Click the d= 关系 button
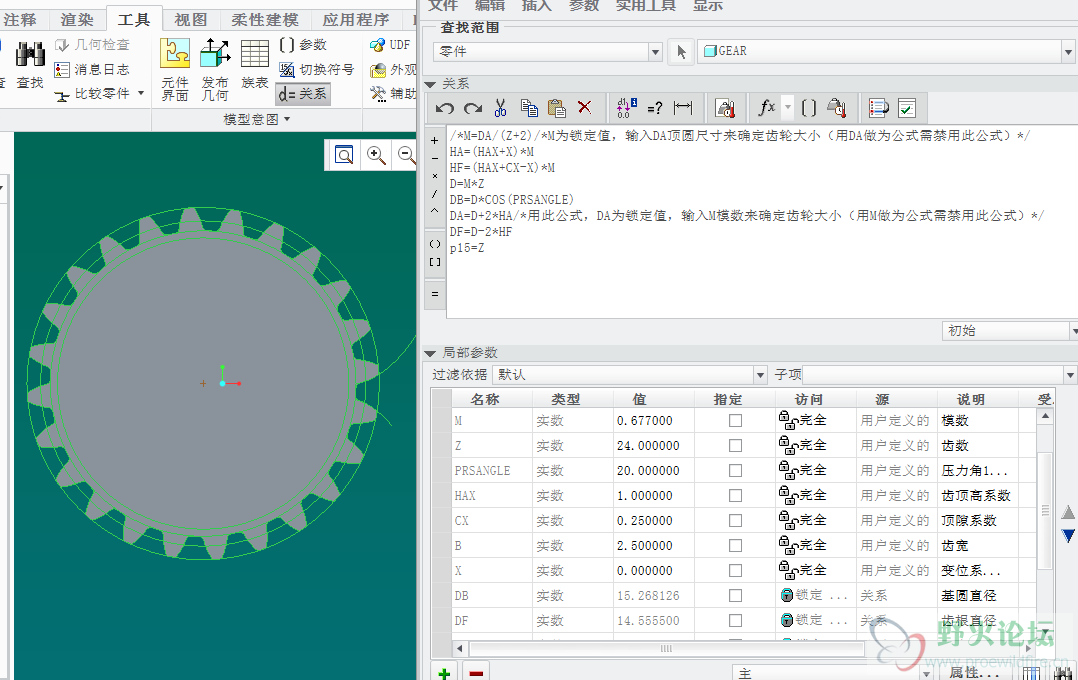1078x680 pixels. point(303,94)
